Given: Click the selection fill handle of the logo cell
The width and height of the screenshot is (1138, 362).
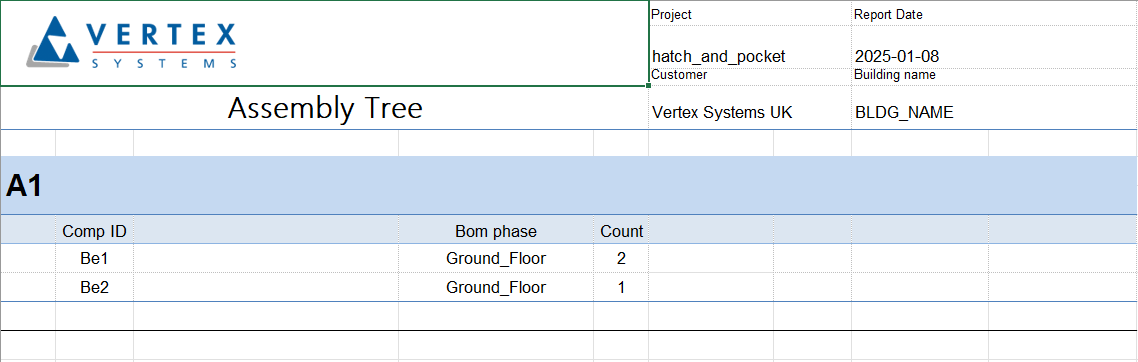Looking at the screenshot, I should (648, 86).
